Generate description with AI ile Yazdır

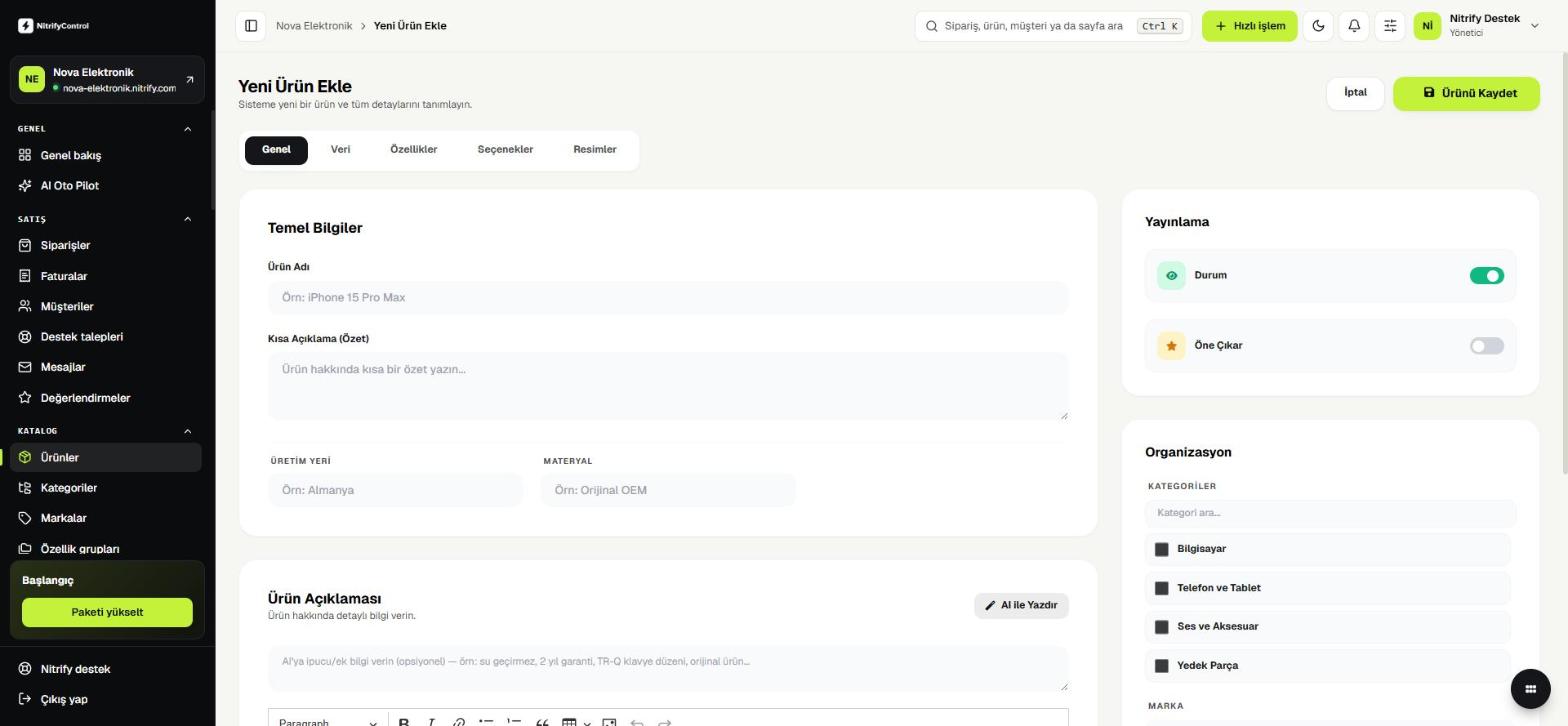(1021, 605)
